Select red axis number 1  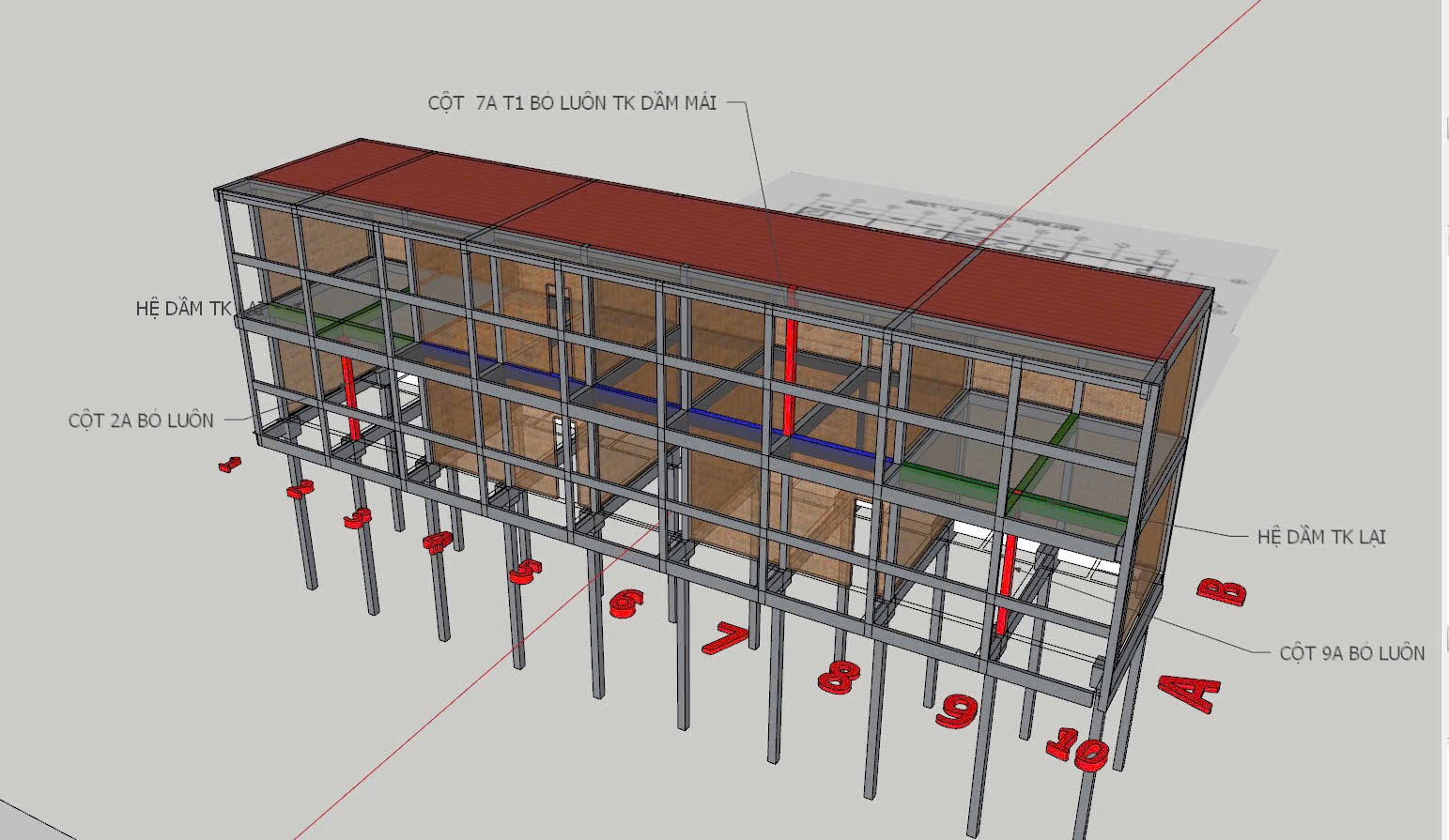click(229, 464)
